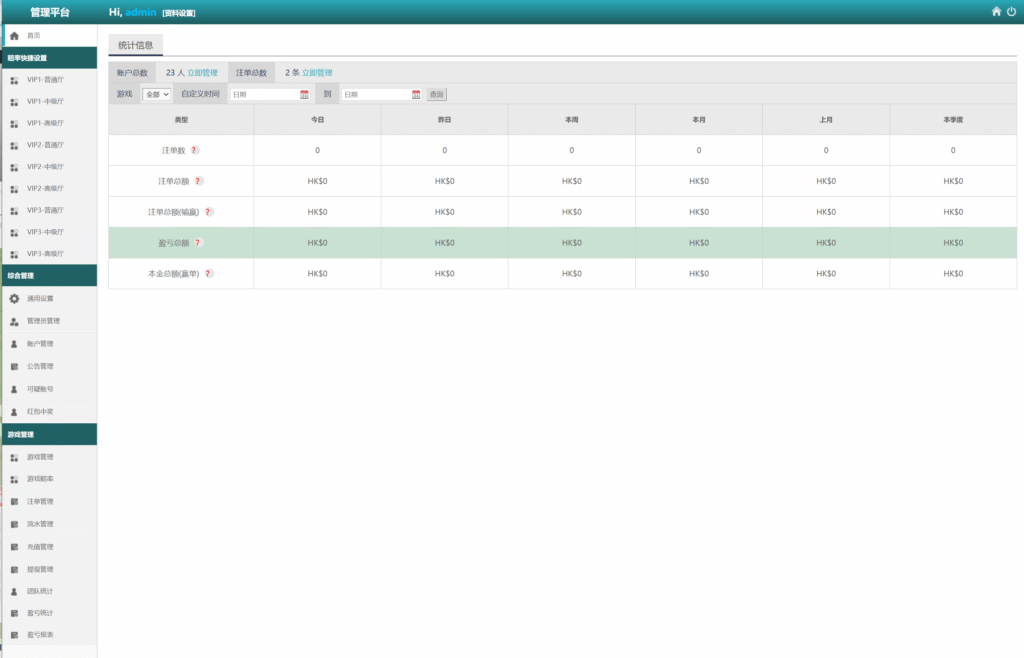The height and width of the screenshot is (658, 1024).
Task: Select the 统计信息 tab
Action: click(x=135, y=45)
